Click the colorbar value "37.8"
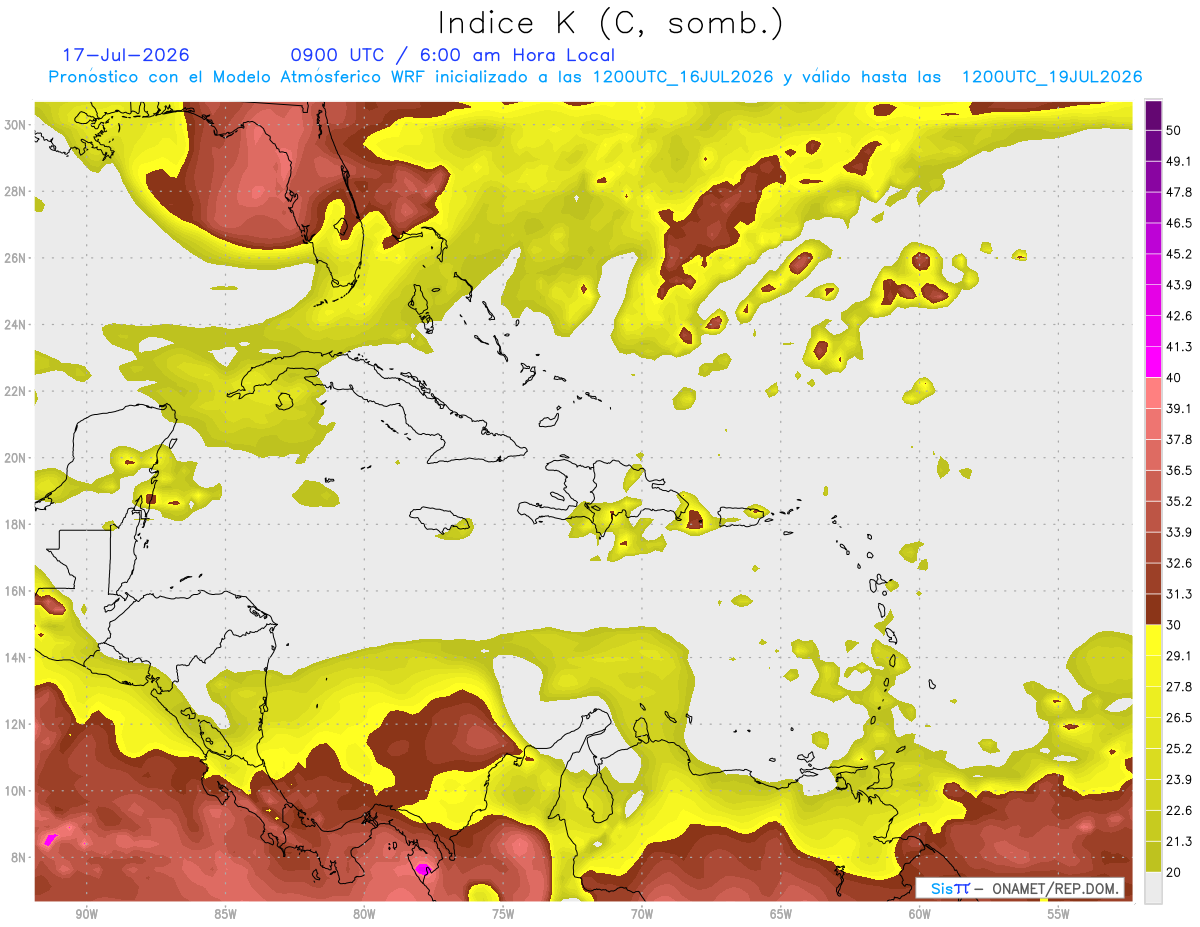 (1179, 440)
